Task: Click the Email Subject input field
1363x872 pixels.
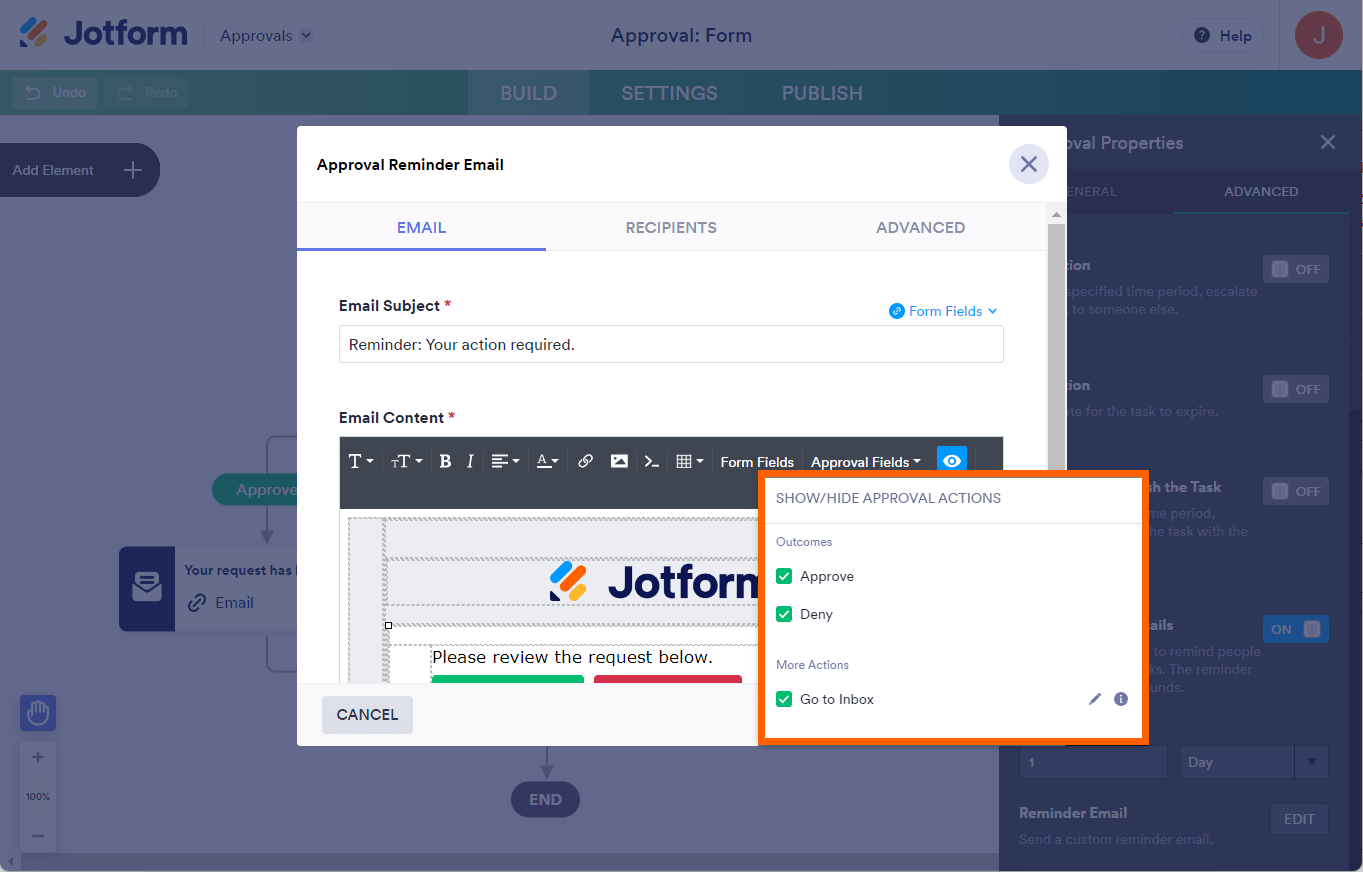Action: coord(671,344)
